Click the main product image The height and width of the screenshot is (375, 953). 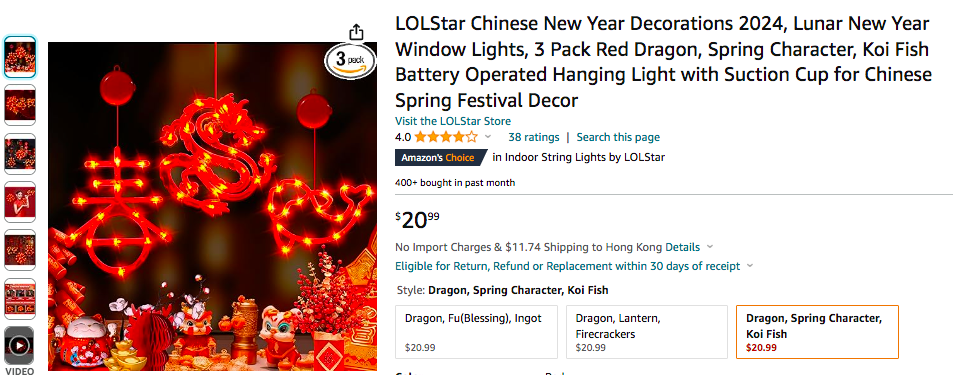[212, 207]
